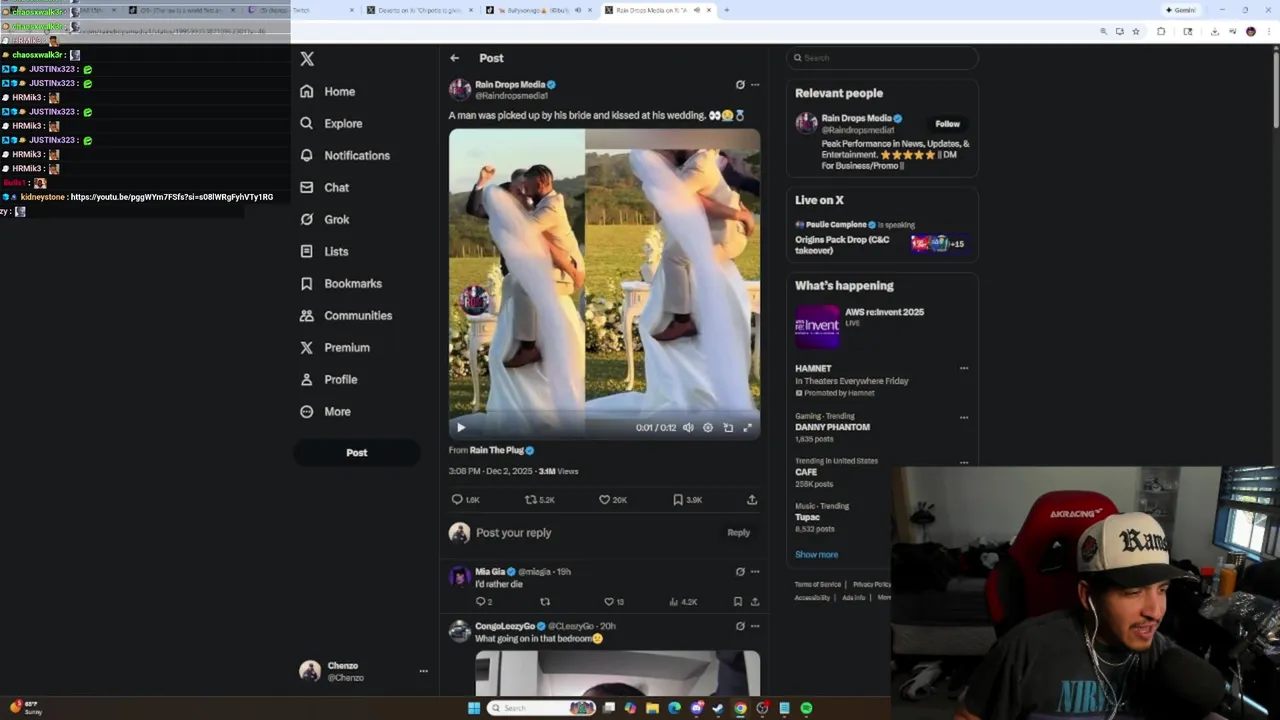
Task: Bookmark the post with 3.9K bookmarks
Action: pyautogui.click(x=687, y=499)
